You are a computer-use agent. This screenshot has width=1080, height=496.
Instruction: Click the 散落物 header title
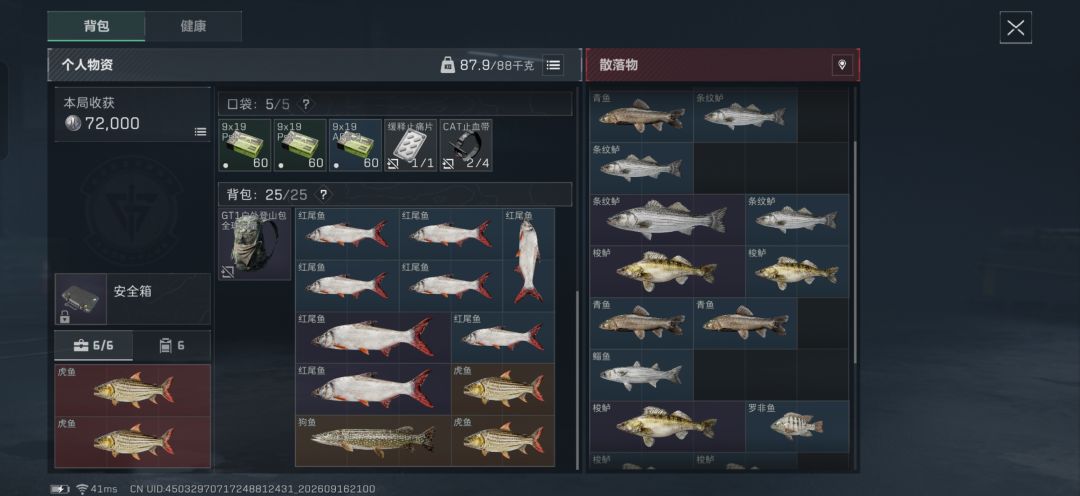pos(619,65)
